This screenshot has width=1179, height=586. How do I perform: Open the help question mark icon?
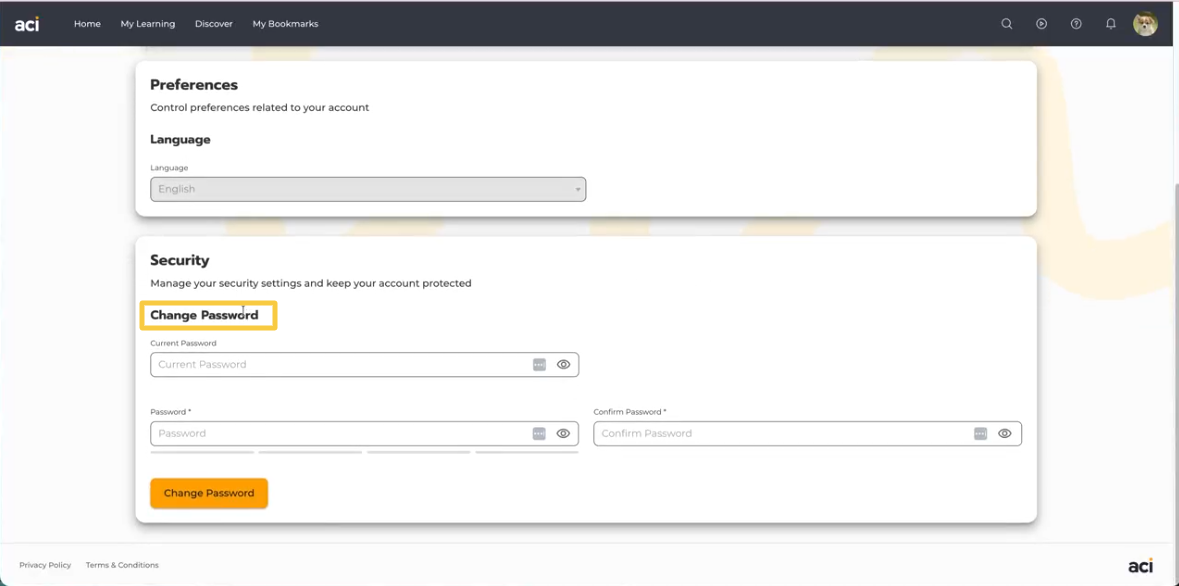pyautogui.click(x=1076, y=24)
